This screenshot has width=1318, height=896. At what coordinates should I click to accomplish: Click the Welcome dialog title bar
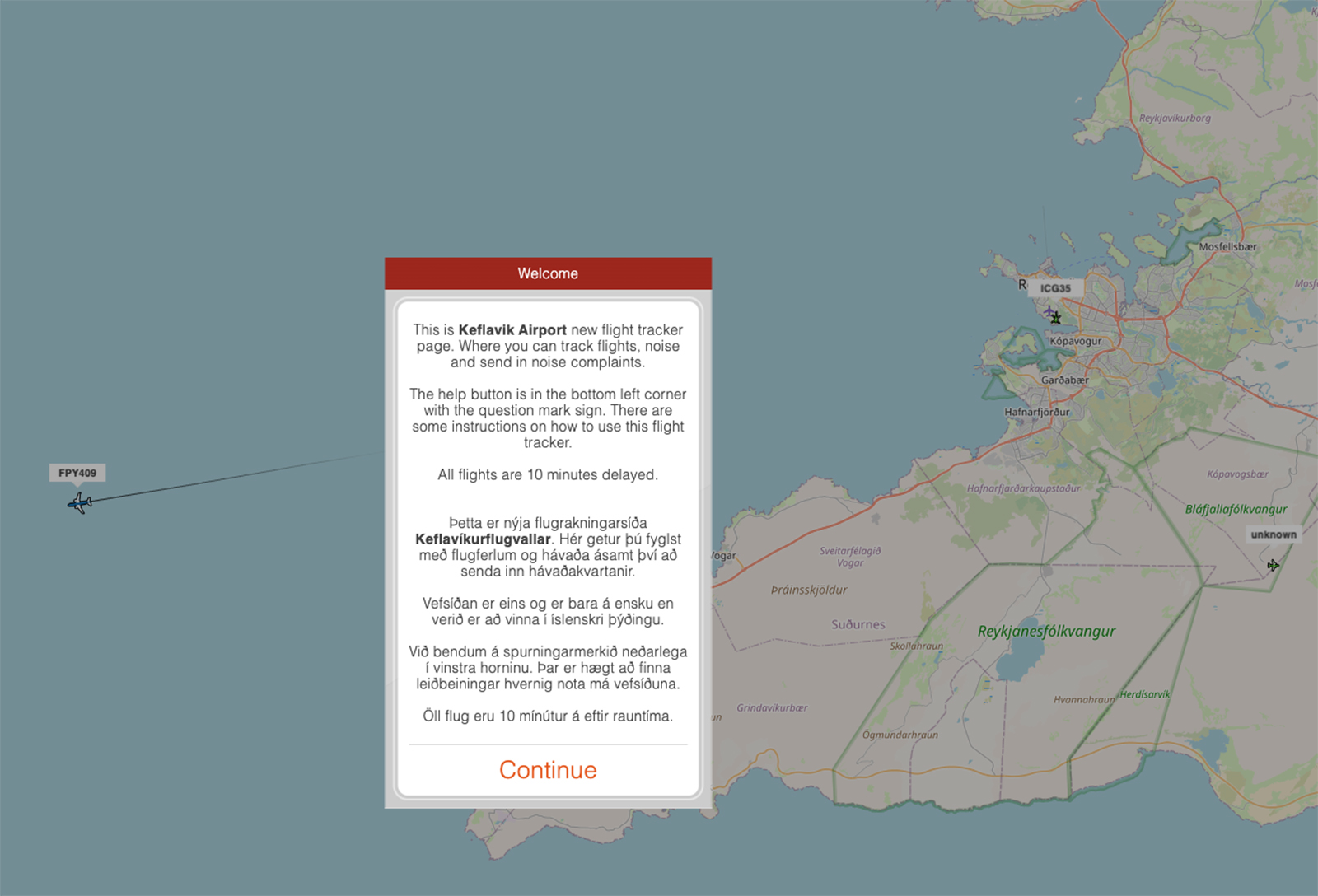[548, 273]
